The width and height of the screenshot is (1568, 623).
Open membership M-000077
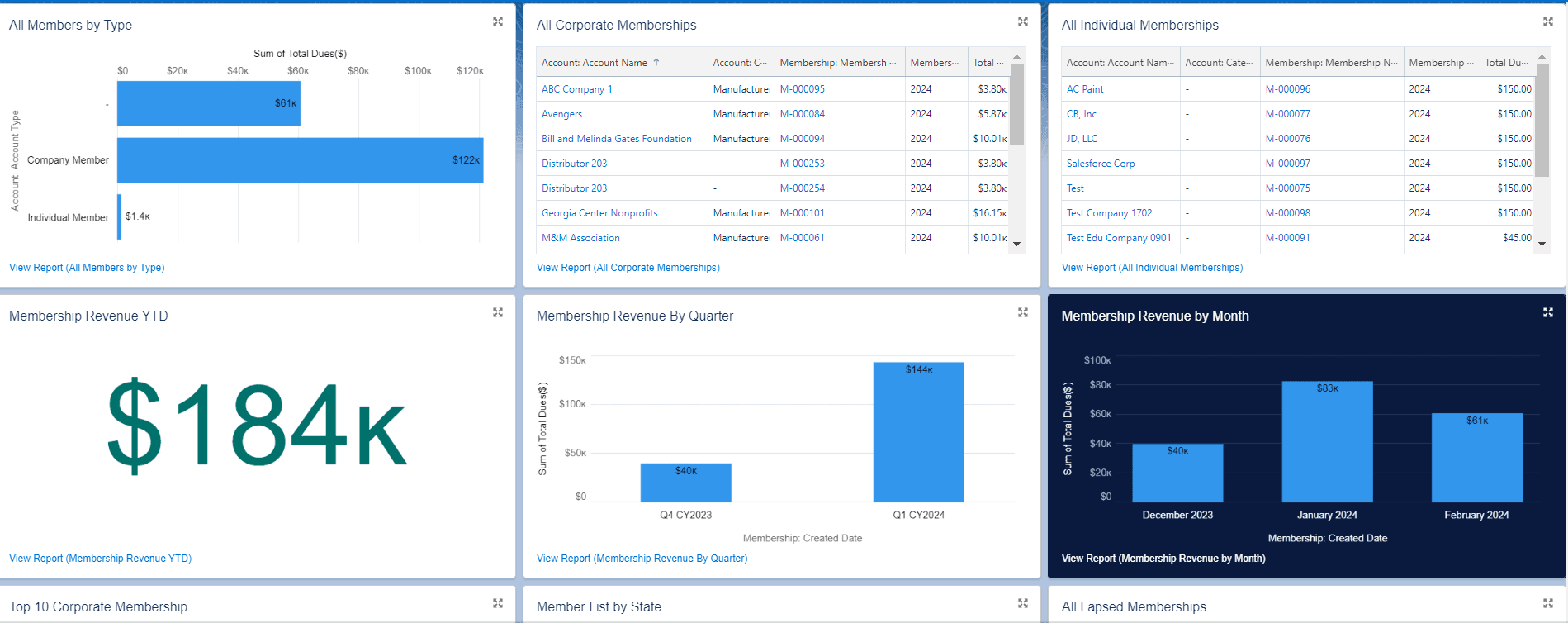point(1288,114)
